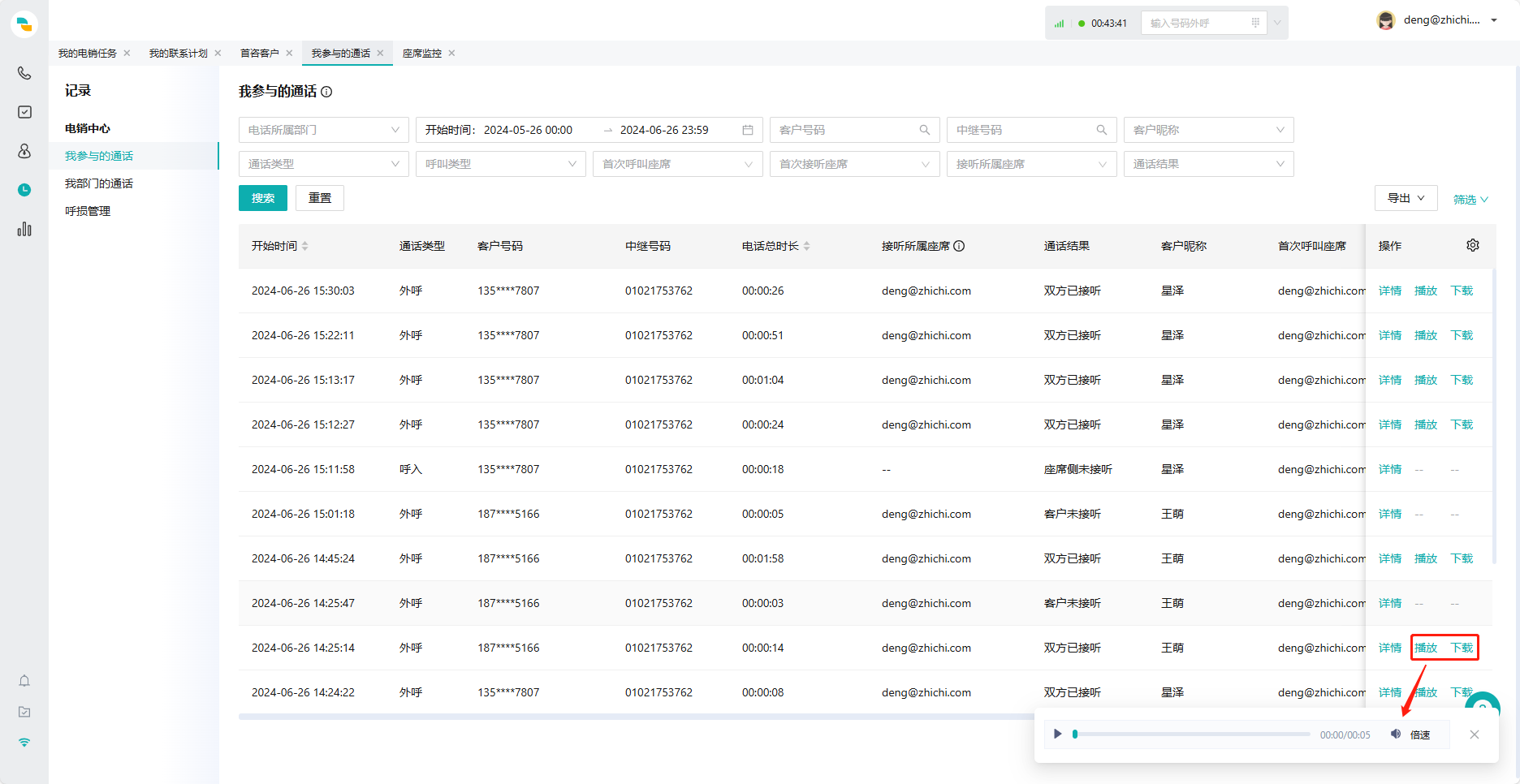1520x784 pixels.
Task: Open the task checklist icon in sidebar
Action: (x=24, y=112)
